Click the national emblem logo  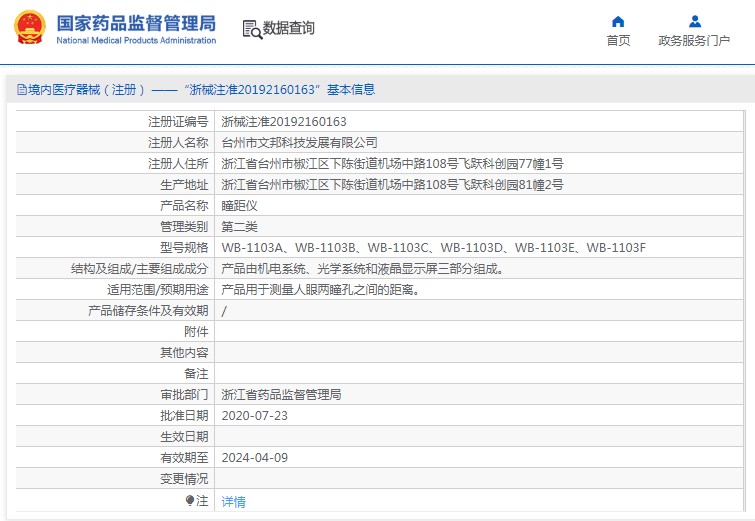point(28,28)
